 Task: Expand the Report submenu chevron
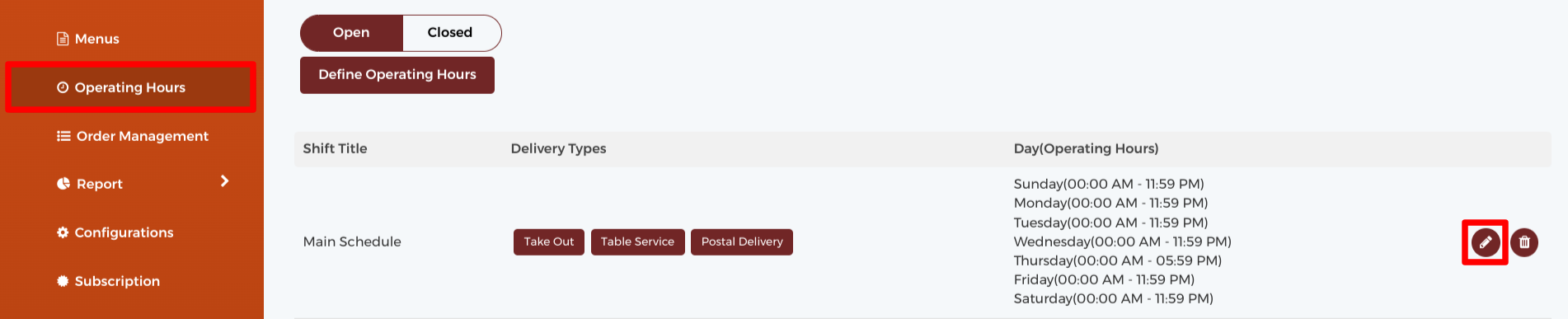coord(224,181)
